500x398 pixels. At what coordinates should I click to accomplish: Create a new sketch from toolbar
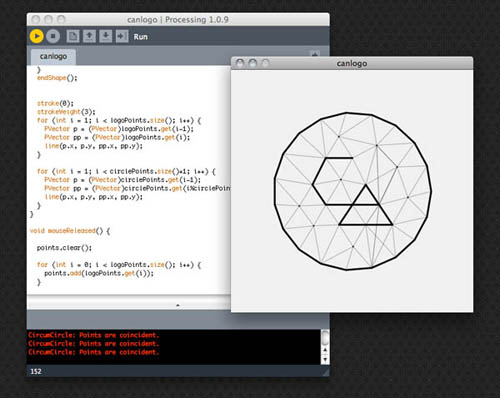tap(73, 36)
